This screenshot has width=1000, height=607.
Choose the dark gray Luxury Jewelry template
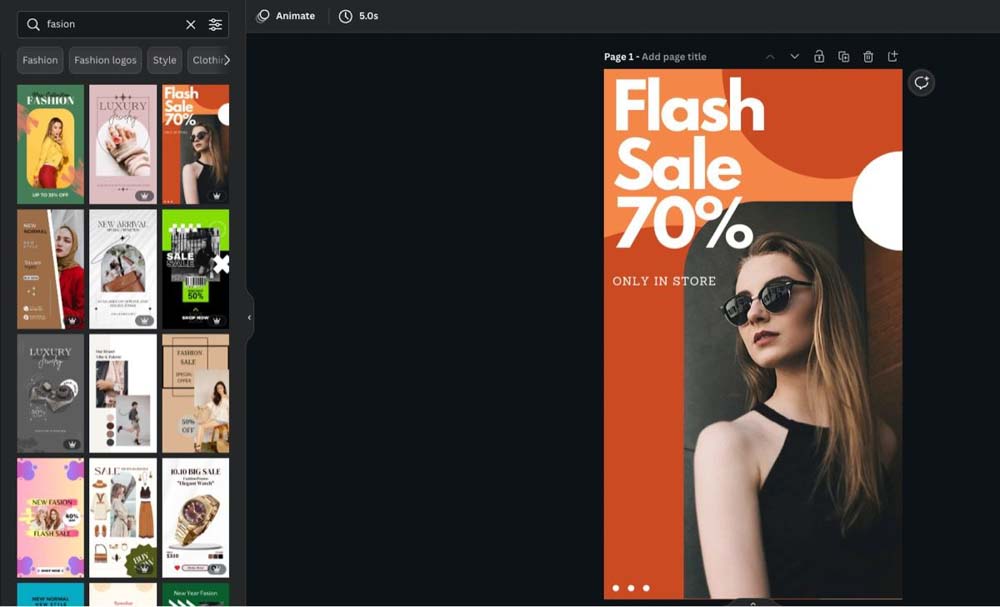point(50,393)
